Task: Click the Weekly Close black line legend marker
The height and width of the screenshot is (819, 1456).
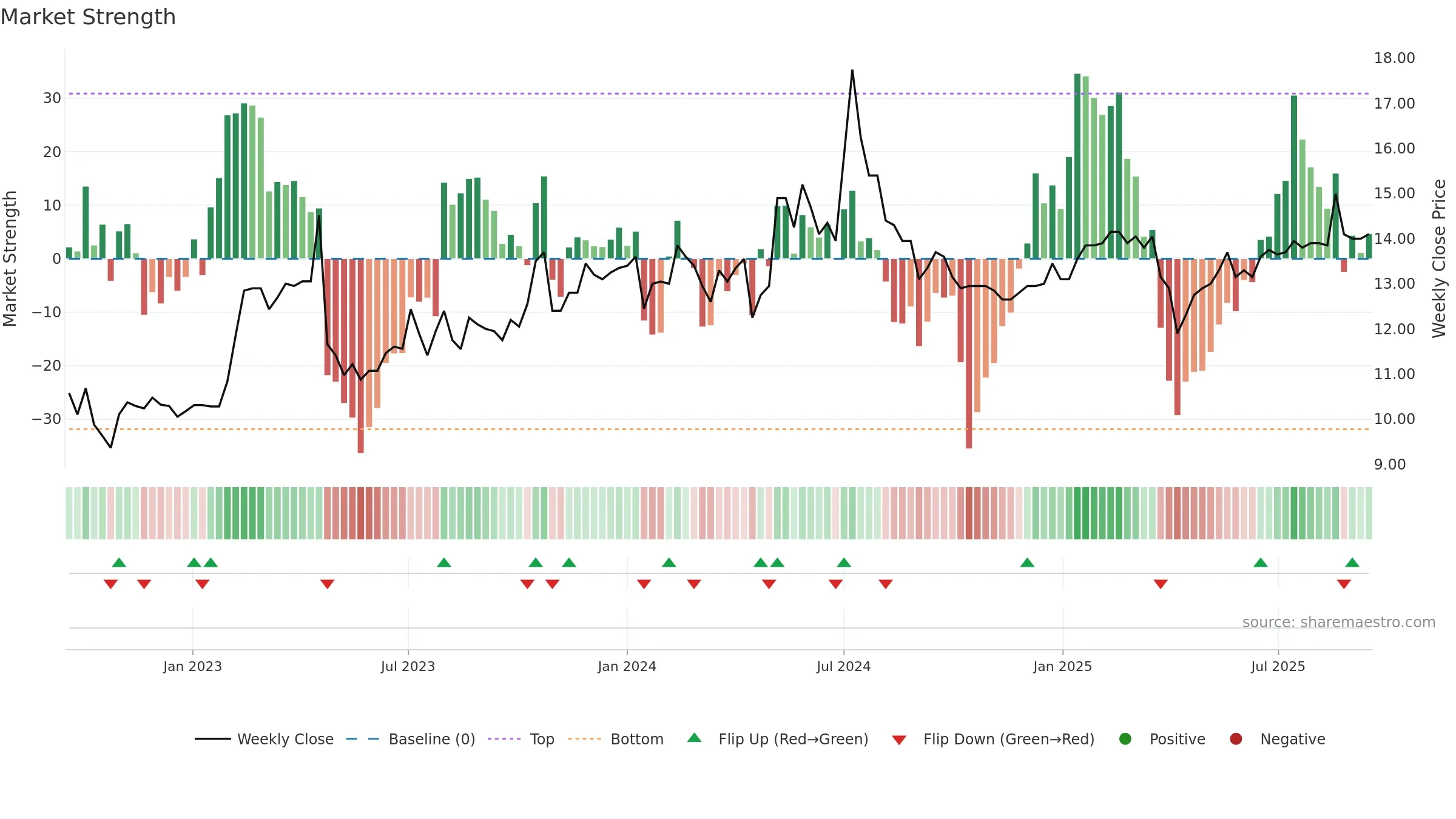Action: pos(212,739)
